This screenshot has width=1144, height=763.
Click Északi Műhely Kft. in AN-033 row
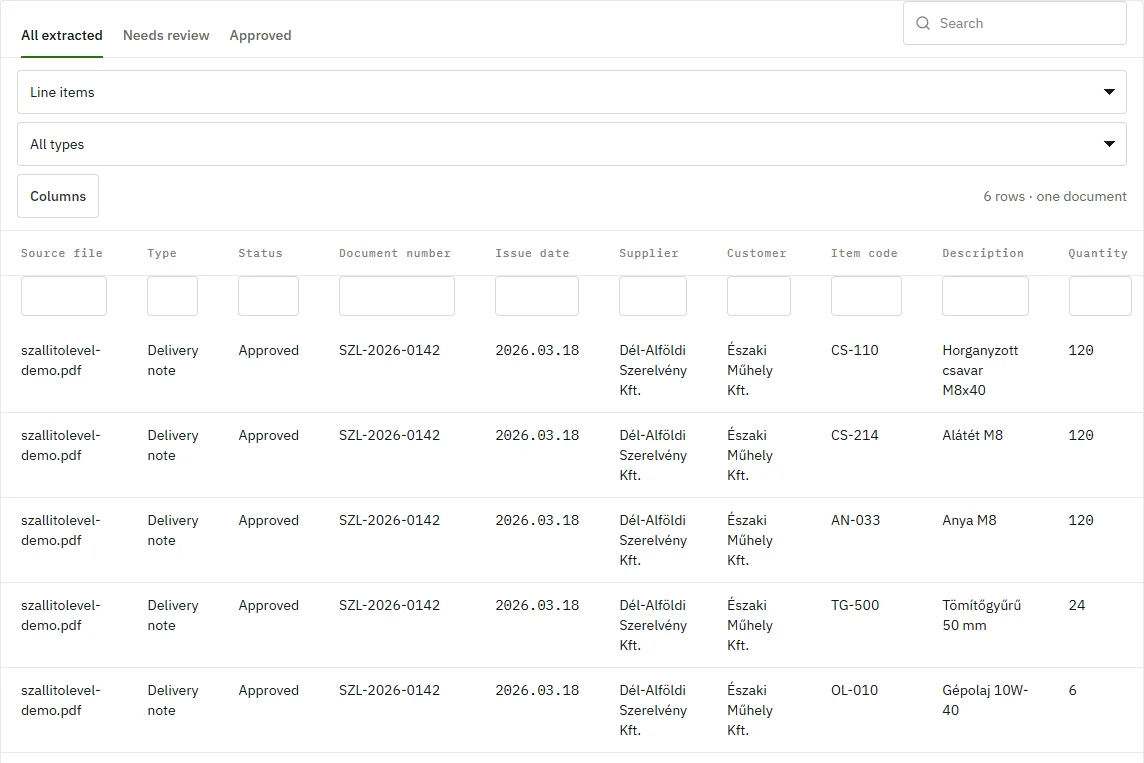click(x=750, y=540)
